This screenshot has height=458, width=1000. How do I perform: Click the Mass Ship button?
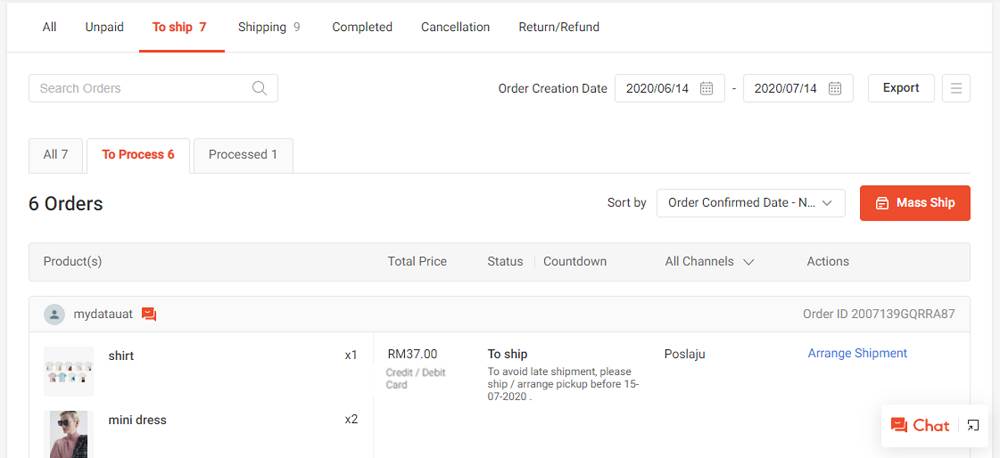point(915,203)
